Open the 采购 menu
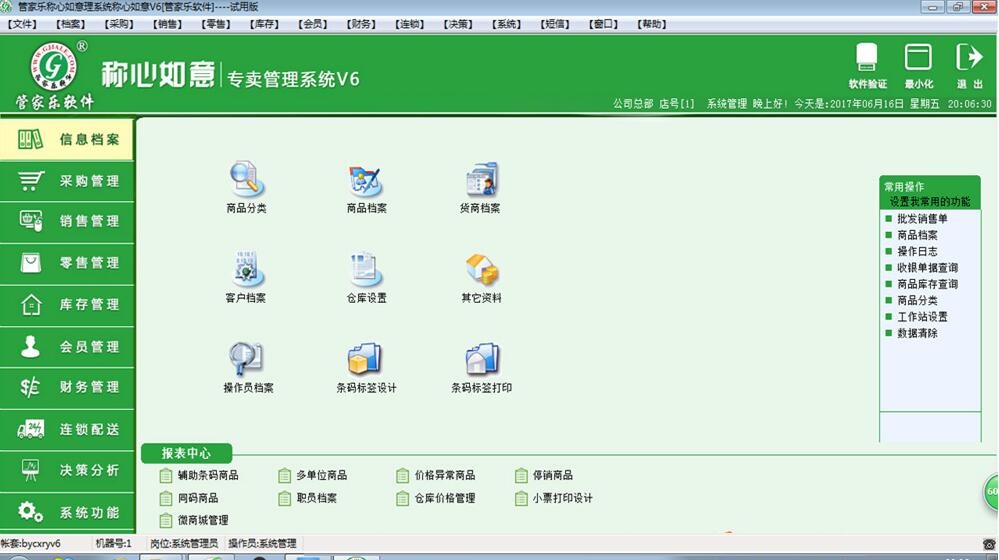 119,24
